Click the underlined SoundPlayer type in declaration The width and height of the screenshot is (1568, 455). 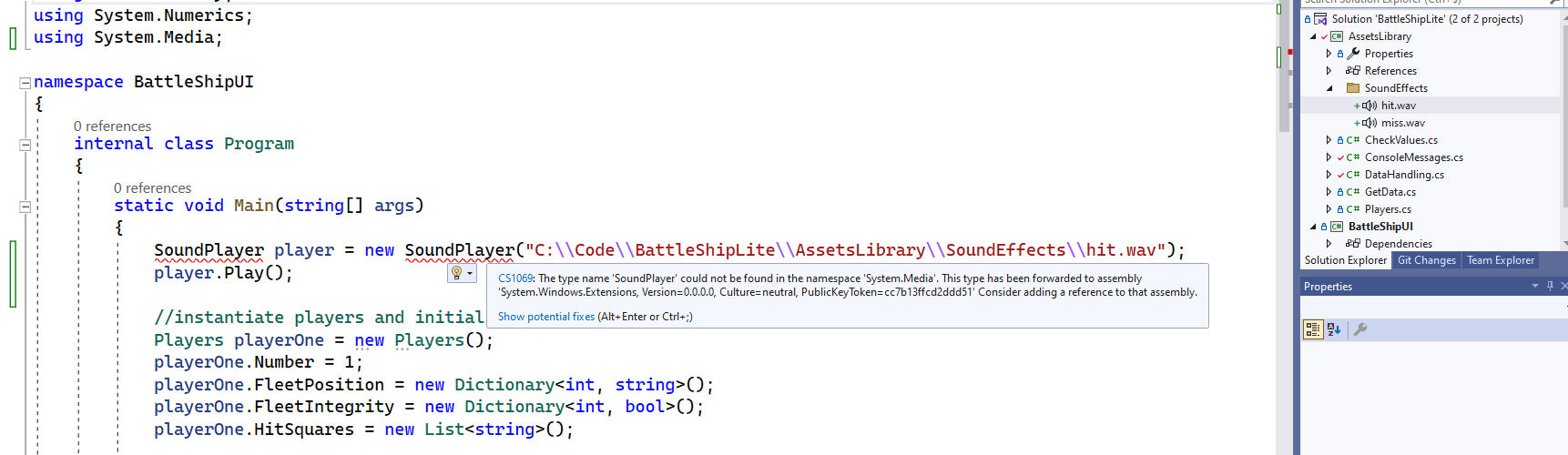tap(209, 250)
